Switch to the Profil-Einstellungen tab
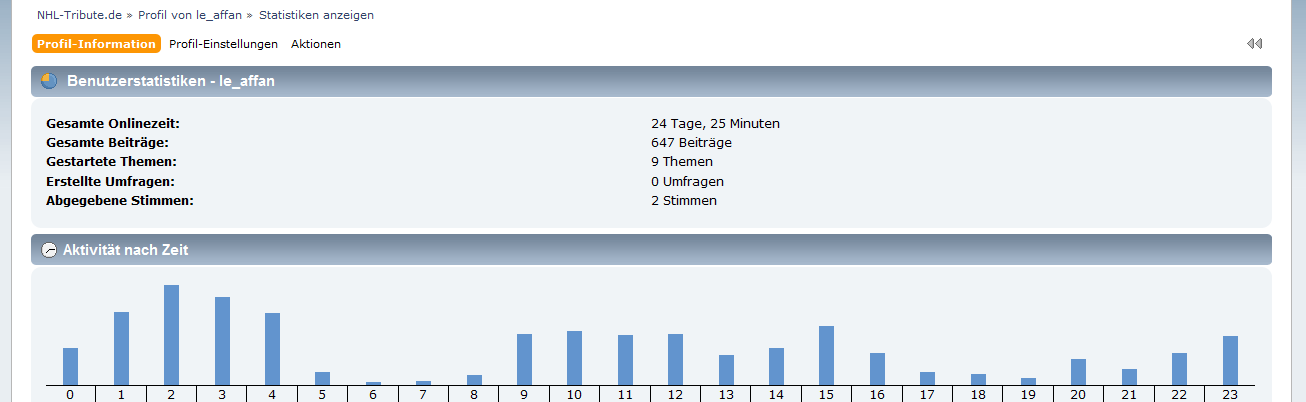1306x402 pixels. click(x=223, y=44)
